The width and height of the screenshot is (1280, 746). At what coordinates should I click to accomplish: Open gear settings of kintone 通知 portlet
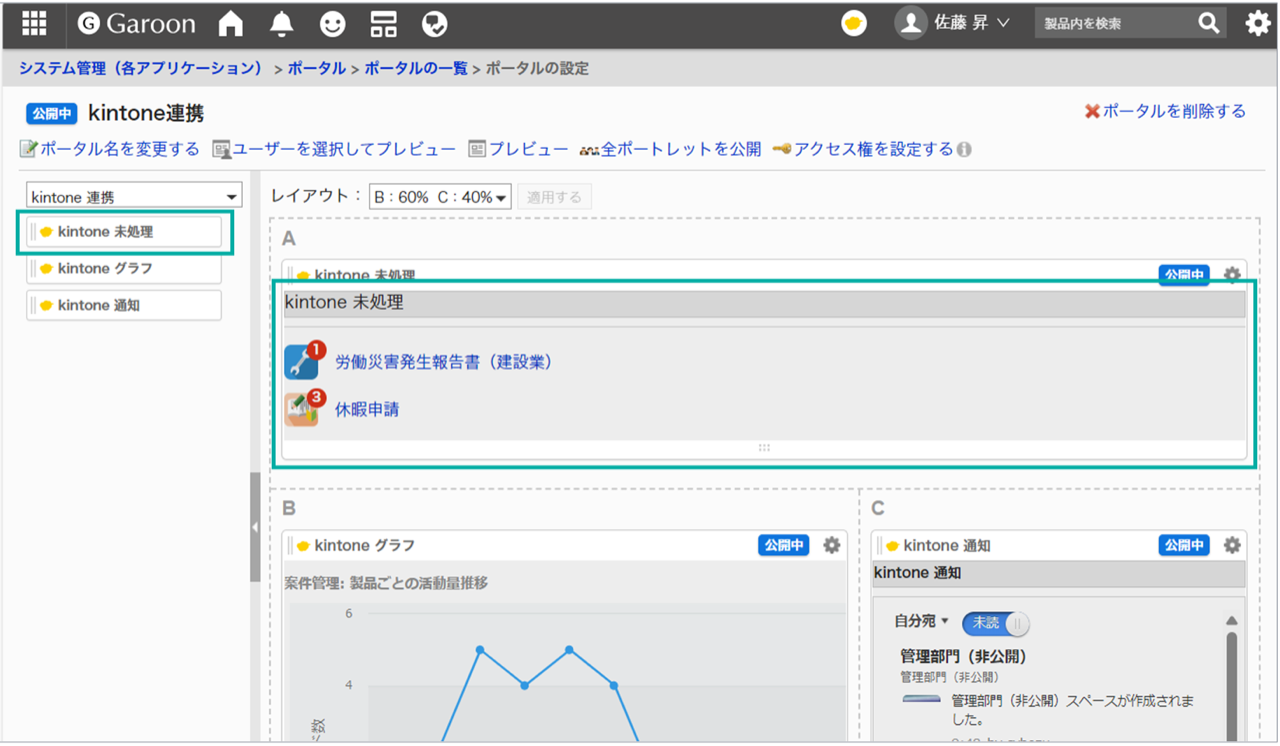coord(1232,546)
